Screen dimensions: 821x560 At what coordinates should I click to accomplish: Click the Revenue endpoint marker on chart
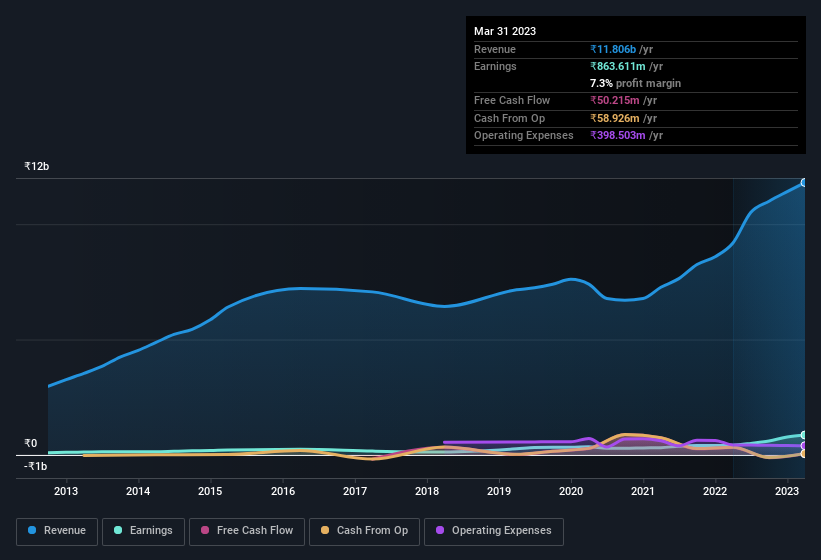click(804, 183)
